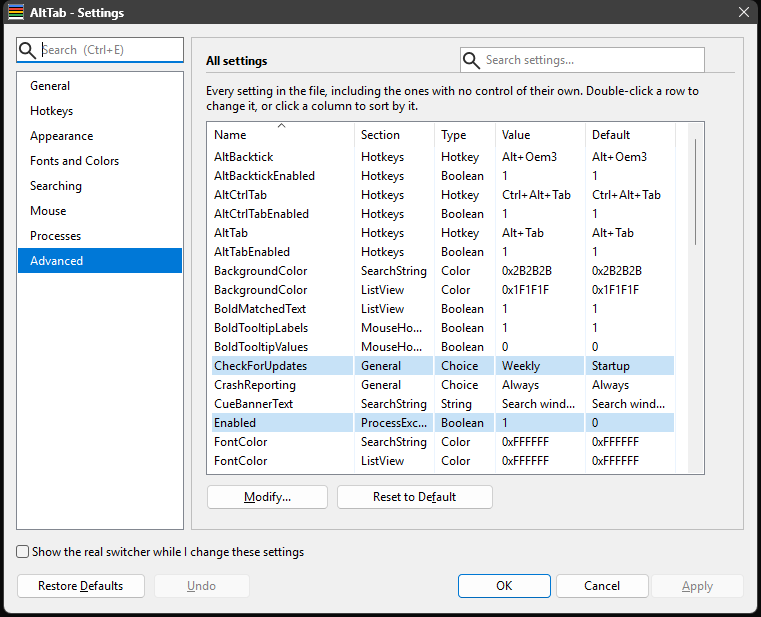The width and height of the screenshot is (761, 617).
Task: Select the FontColor row in ListView section
Action: [x=443, y=461]
